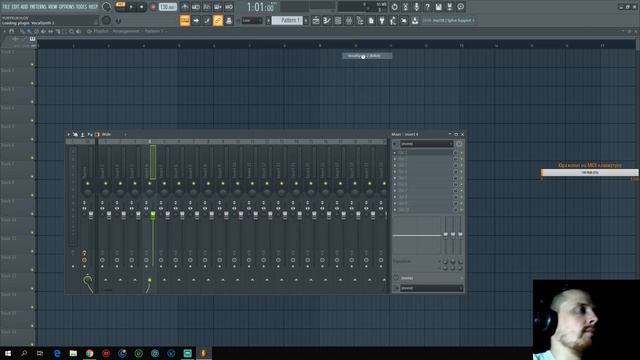Select playlist playback speaker tool

click(78, 31)
